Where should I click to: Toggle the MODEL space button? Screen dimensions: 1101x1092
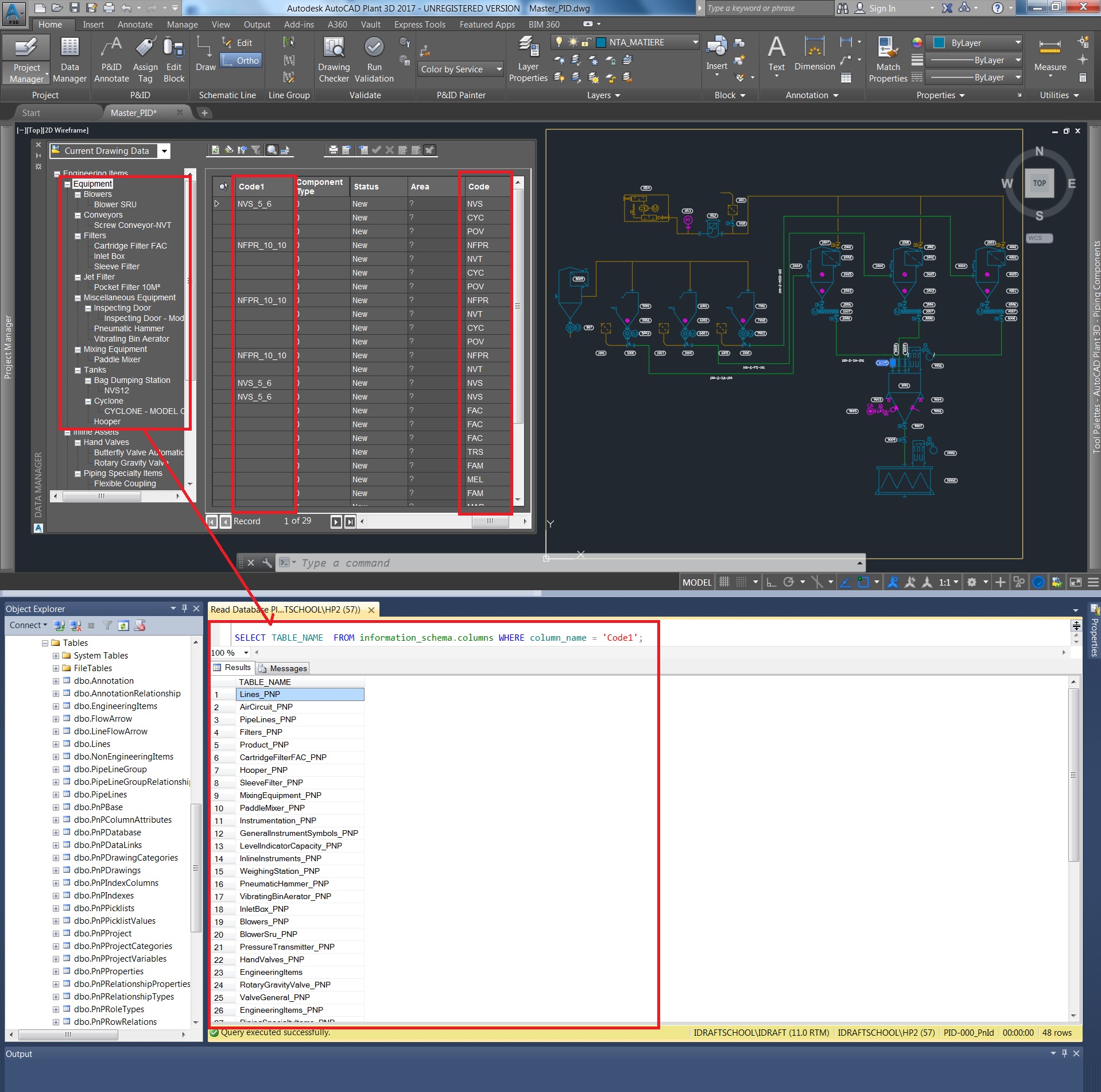click(x=697, y=582)
